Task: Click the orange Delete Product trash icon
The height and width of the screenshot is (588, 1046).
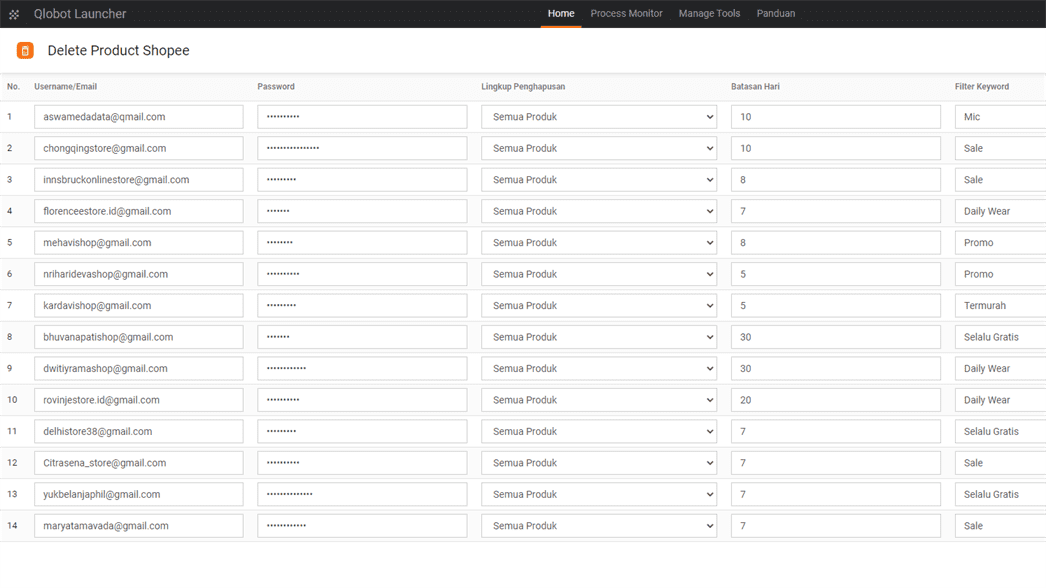Action: tap(25, 51)
